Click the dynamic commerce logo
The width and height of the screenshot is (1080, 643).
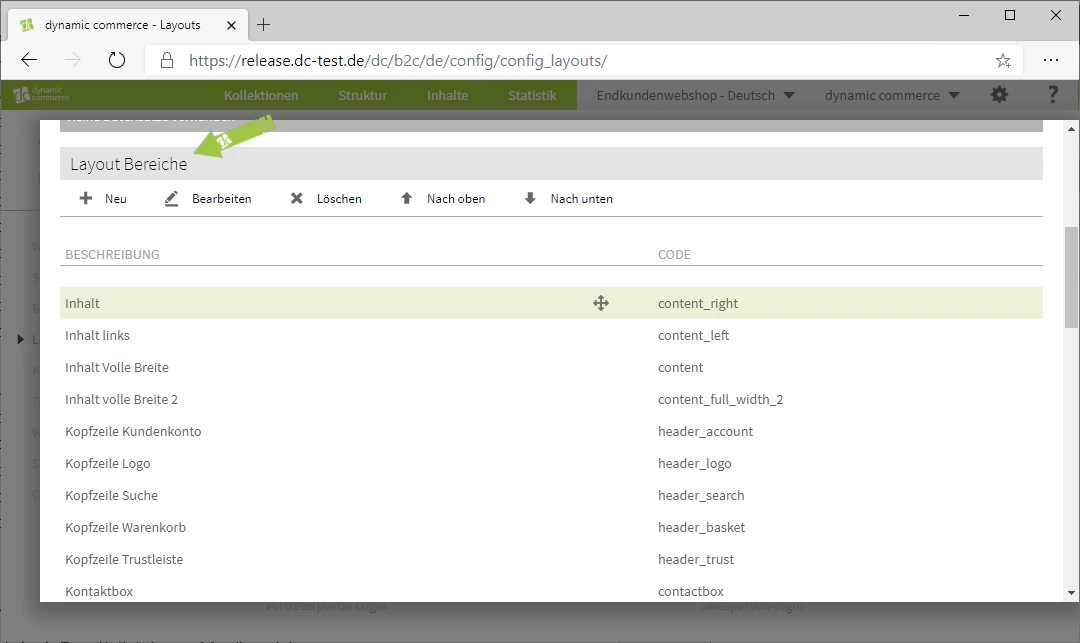coord(41,94)
